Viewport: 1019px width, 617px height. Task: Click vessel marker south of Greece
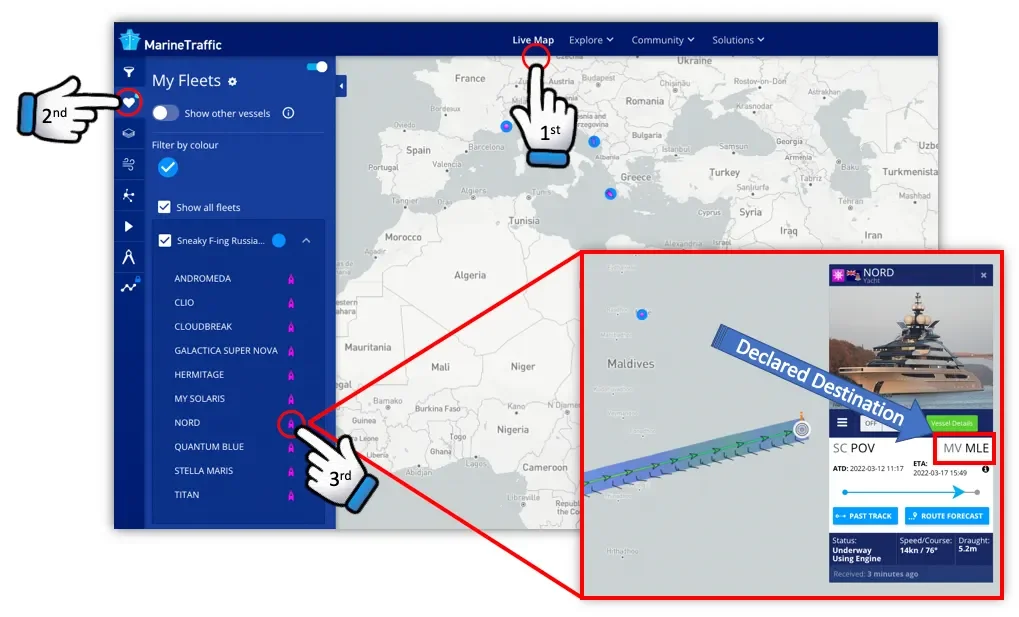[610, 194]
